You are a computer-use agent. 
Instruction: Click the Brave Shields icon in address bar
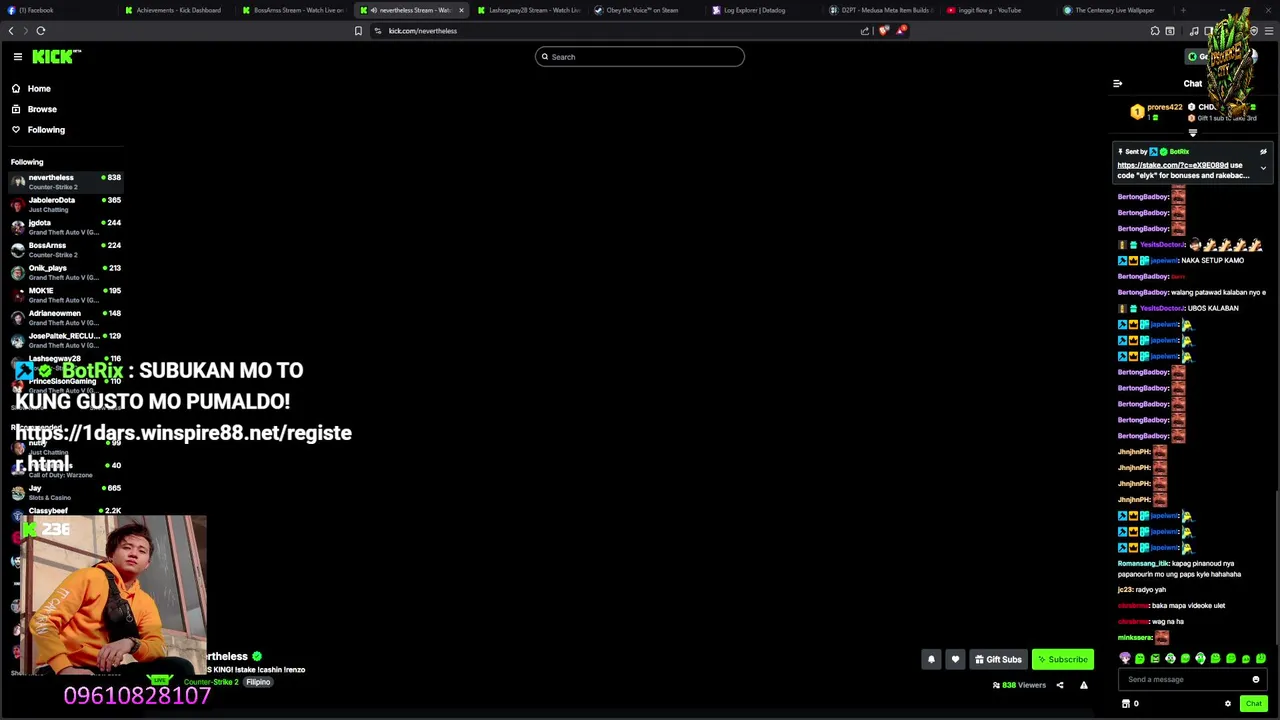coord(884,31)
